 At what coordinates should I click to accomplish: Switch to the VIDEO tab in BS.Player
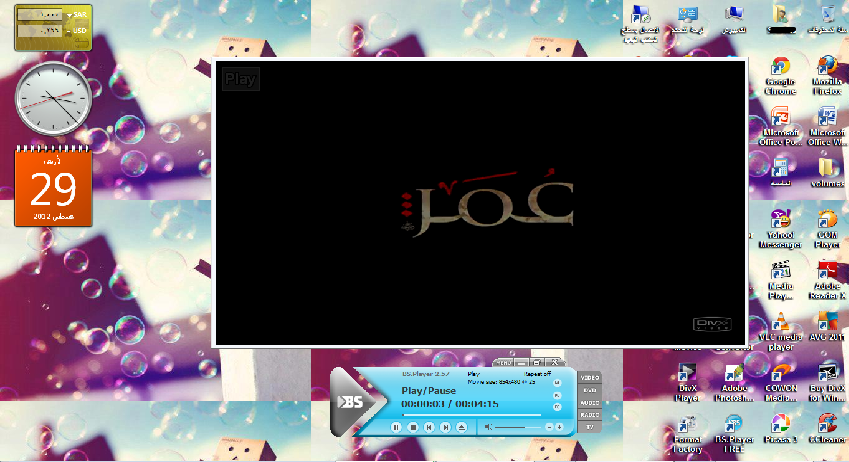[x=590, y=378]
